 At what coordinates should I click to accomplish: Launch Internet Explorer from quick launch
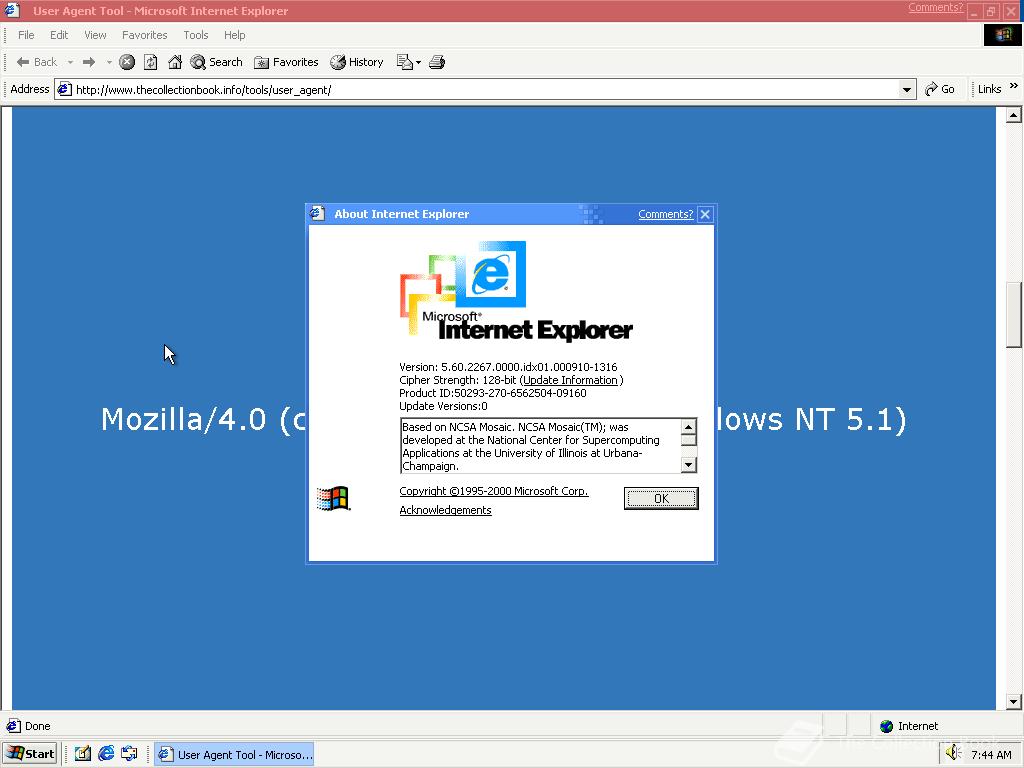click(106, 754)
